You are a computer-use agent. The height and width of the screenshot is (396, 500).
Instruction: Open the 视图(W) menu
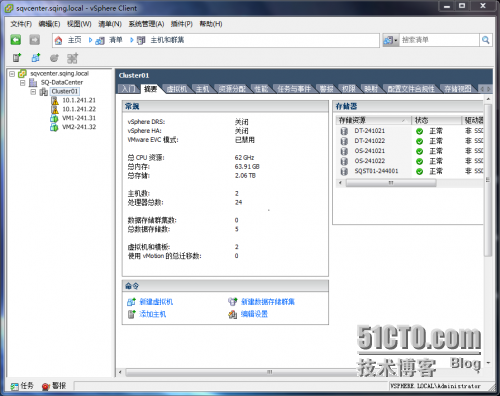79,24
